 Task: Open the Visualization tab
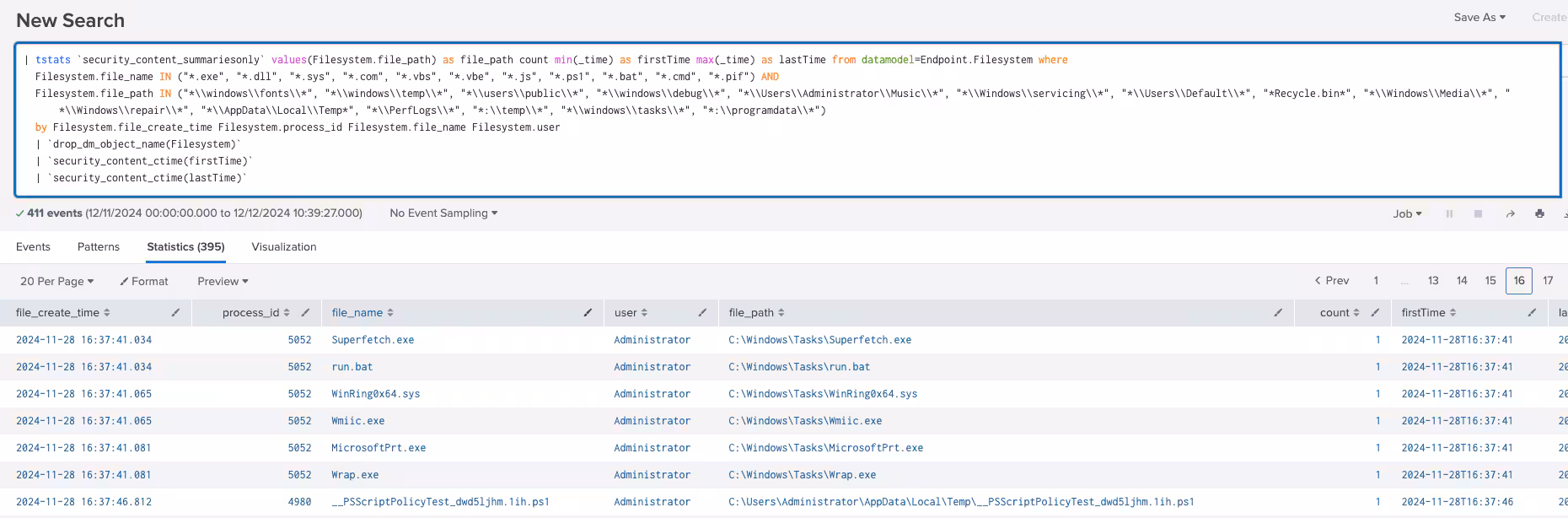tap(284, 247)
